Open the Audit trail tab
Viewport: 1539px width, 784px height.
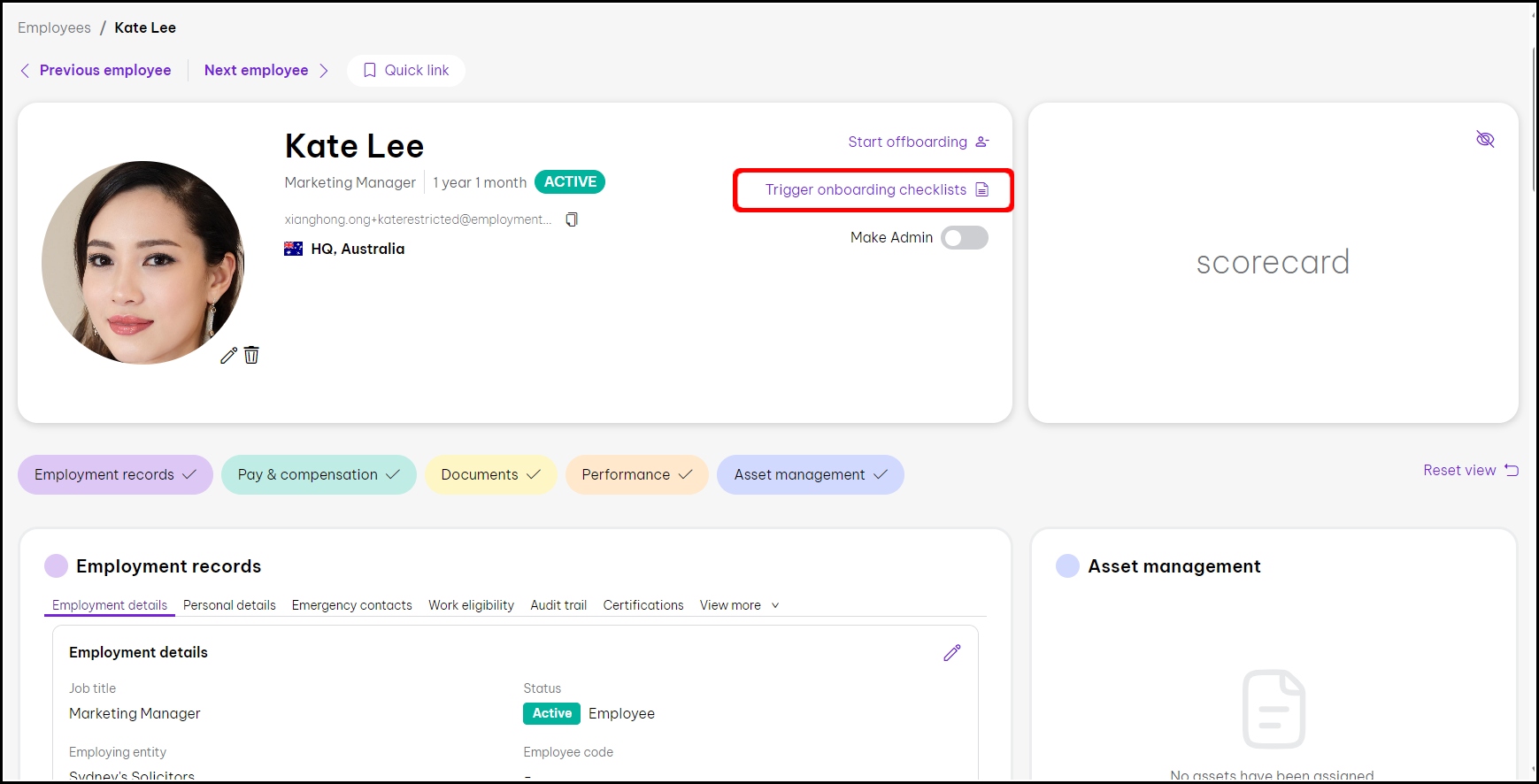(558, 605)
